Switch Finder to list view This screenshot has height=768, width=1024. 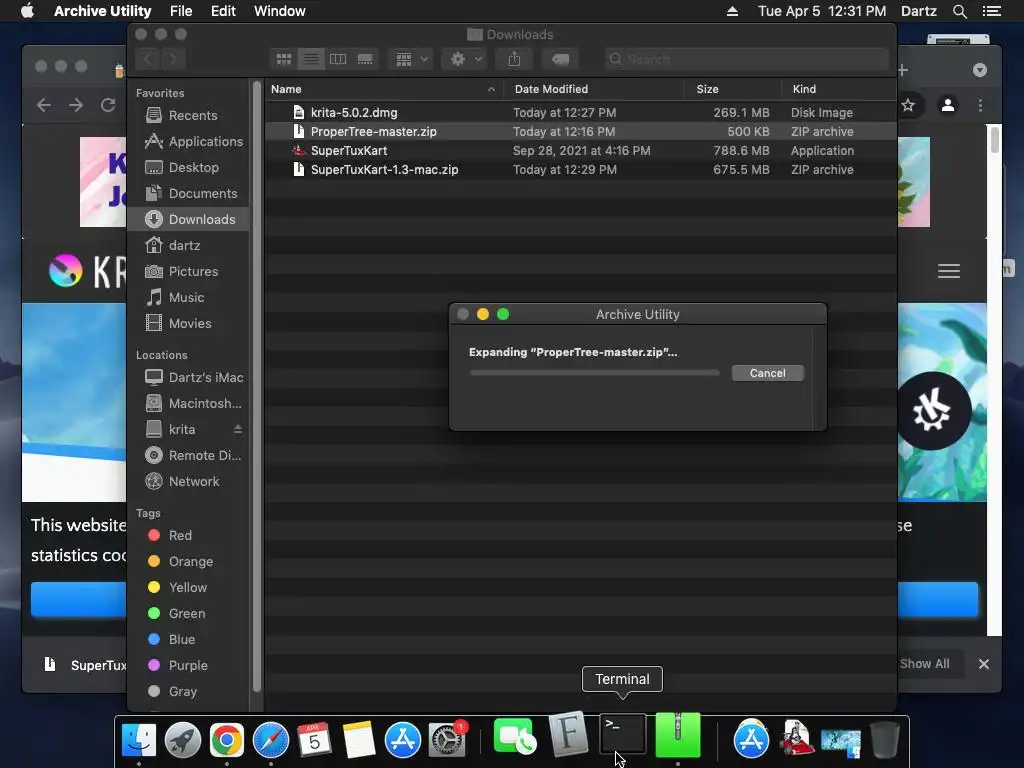(311, 59)
